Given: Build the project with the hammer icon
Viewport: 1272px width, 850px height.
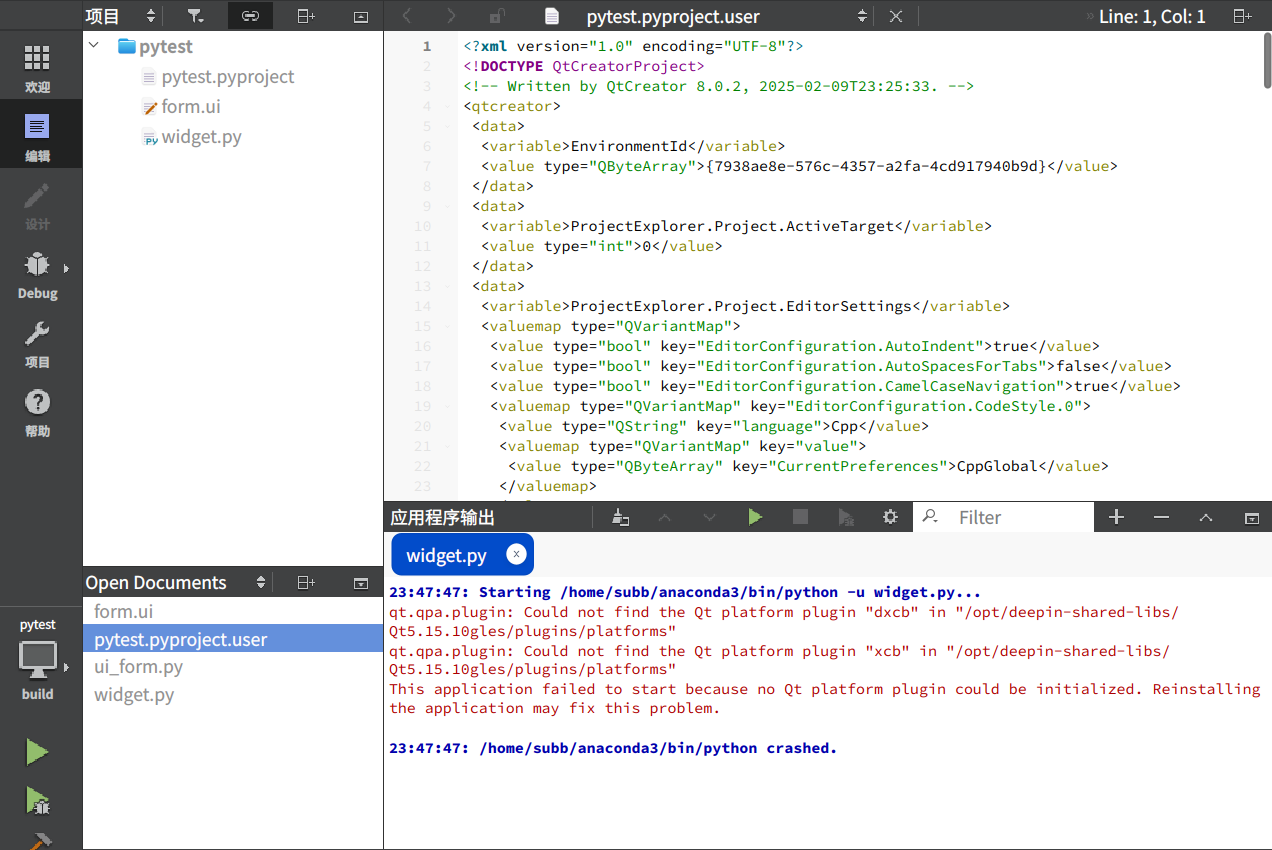Looking at the screenshot, I should coord(37,840).
